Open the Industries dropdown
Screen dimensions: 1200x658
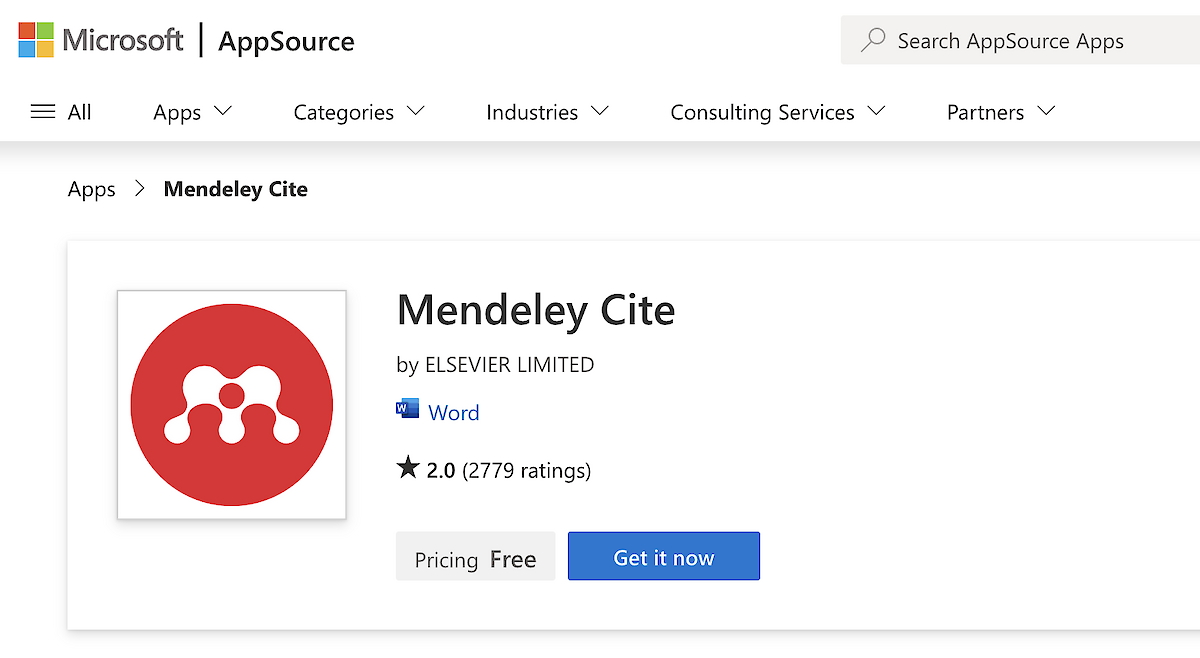click(x=546, y=112)
